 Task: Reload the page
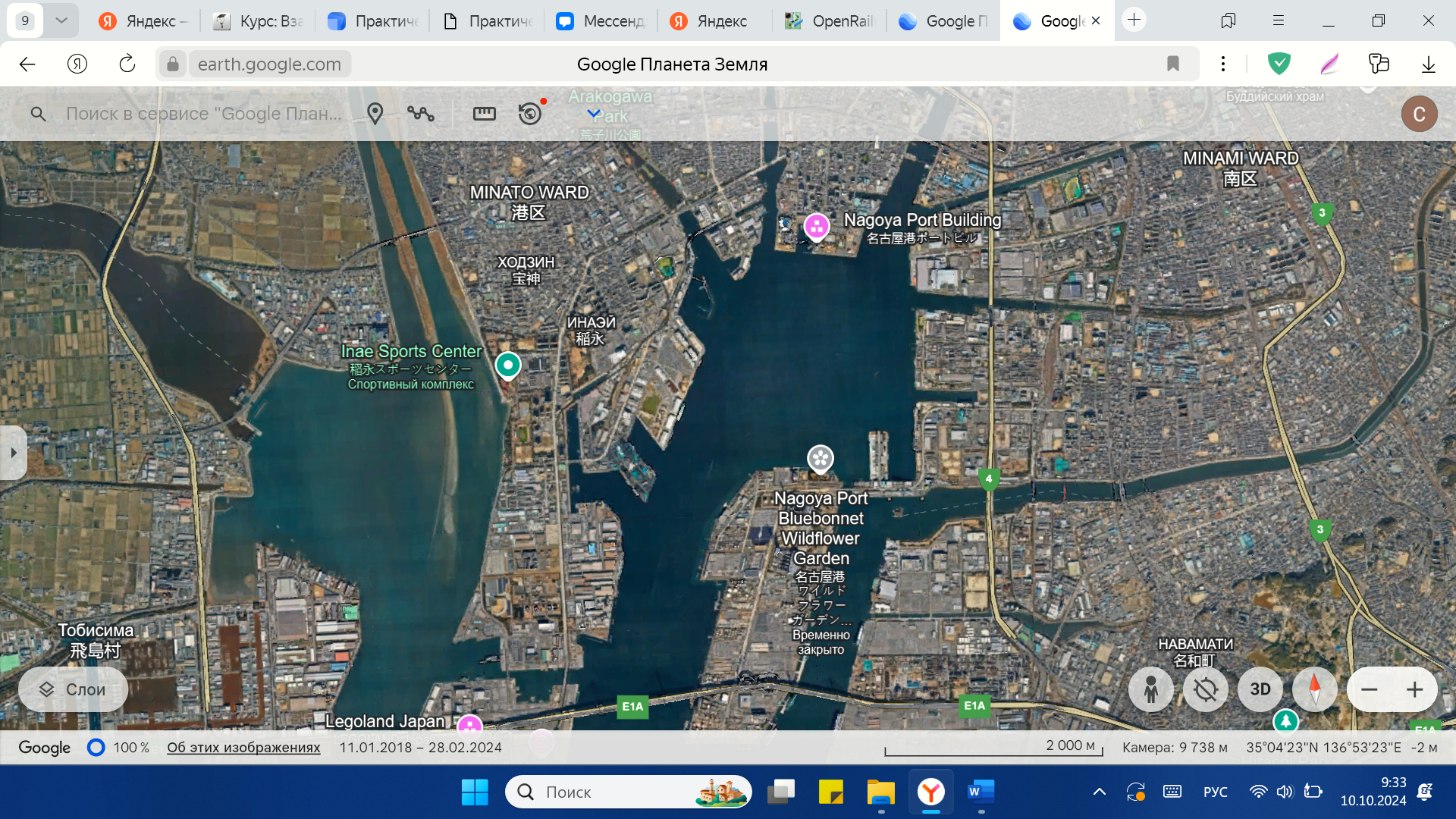point(127,64)
